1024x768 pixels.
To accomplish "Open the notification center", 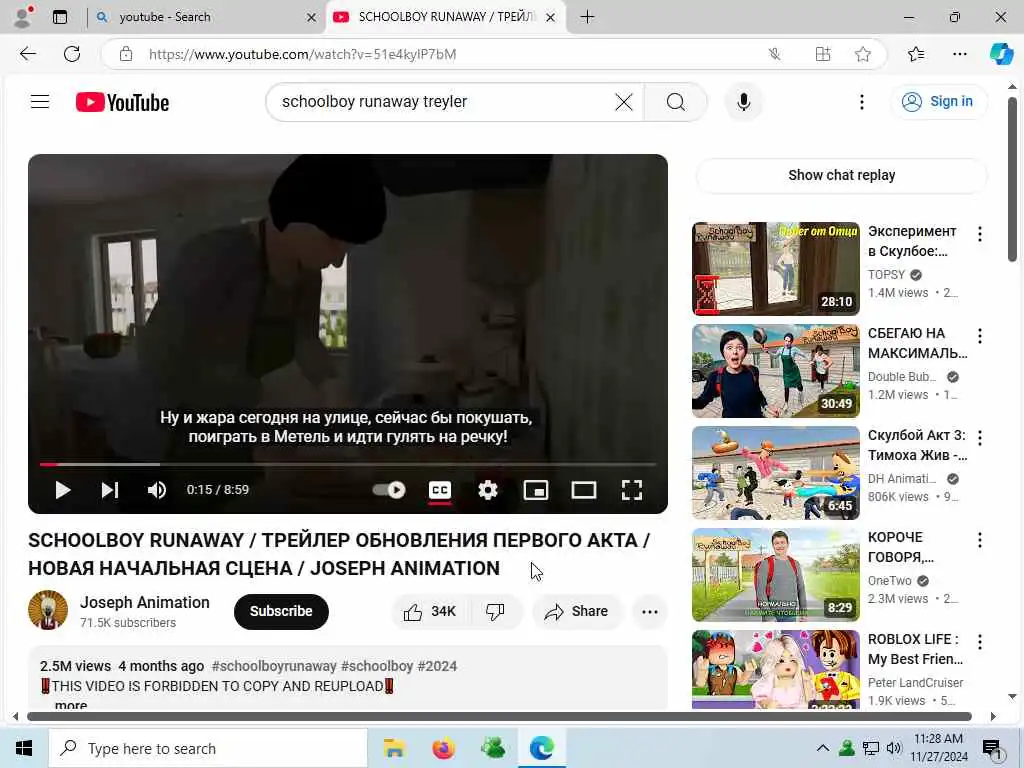I will point(991,749).
